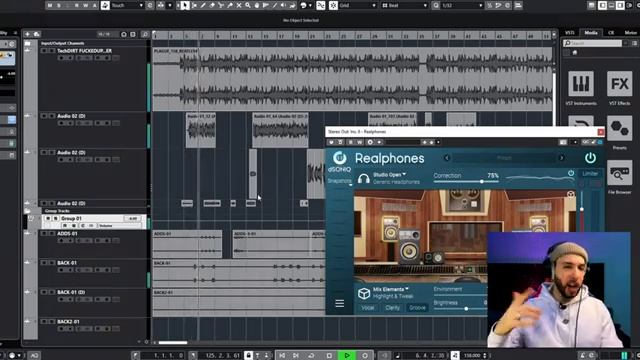Viewport: 640px width, 360px height.
Task: Toggle global Read R automation button
Action: (x=77, y=5)
